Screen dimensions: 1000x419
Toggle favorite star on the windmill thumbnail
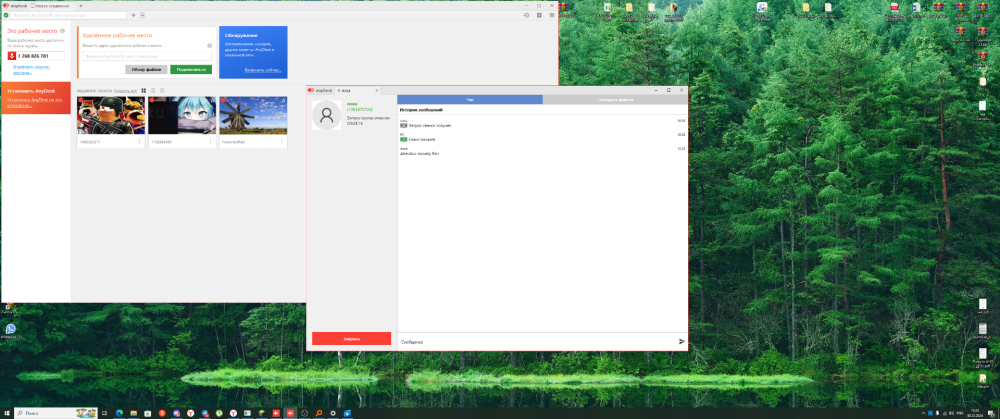[283, 101]
